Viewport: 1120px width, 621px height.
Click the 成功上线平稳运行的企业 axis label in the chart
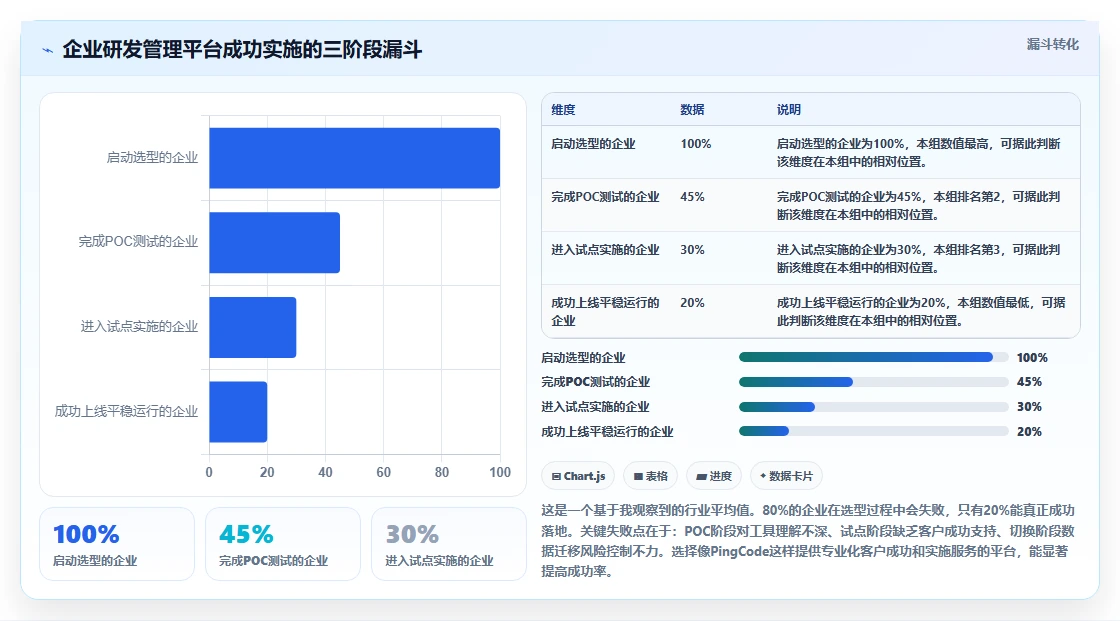pos(126,411)
